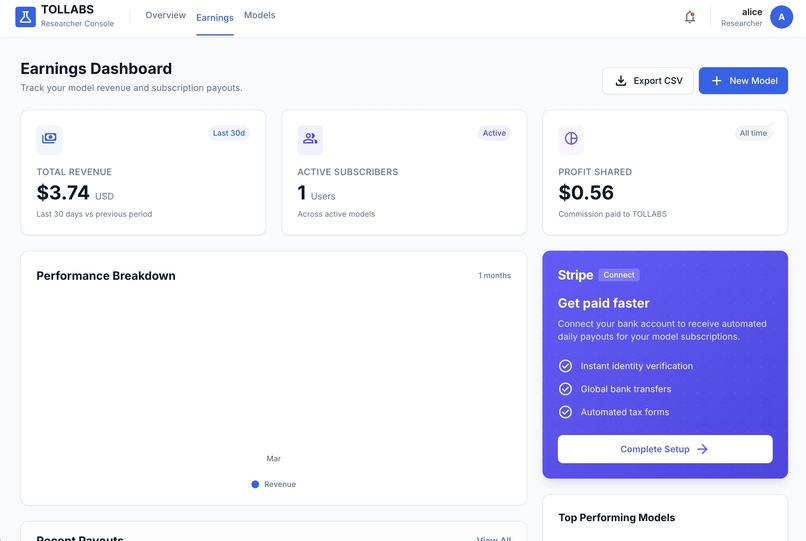Click the Earnings Dashboard heading

(96, 68)
